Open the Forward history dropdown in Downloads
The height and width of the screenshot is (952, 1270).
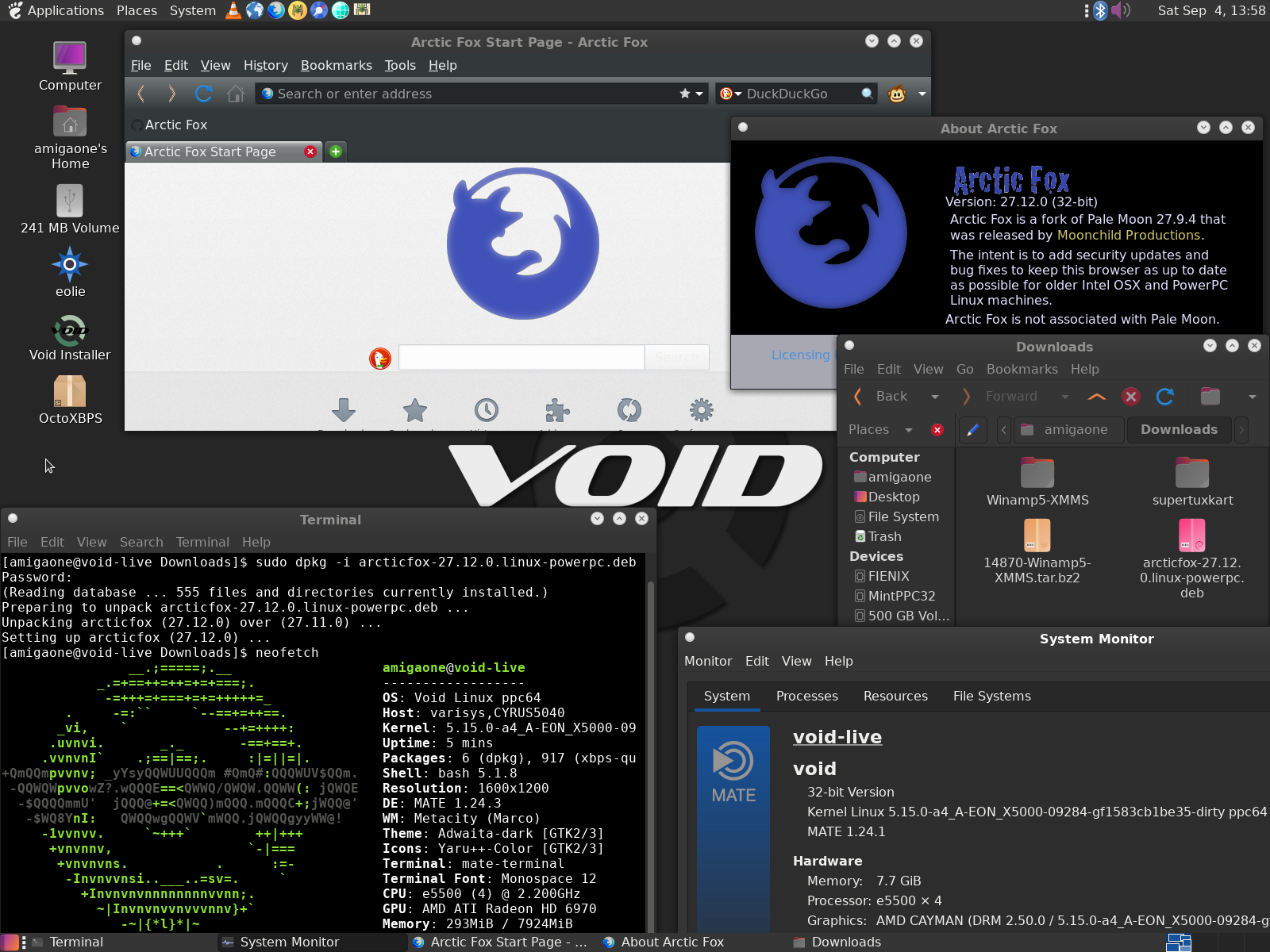coord(1065,397)
